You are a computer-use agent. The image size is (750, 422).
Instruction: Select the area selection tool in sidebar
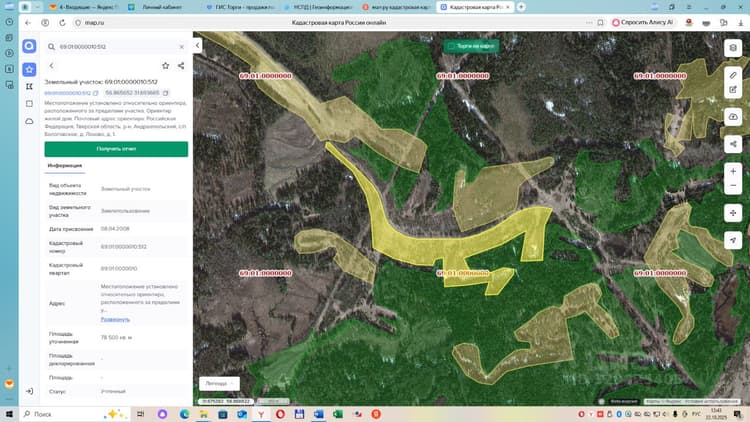pos(29,87)
